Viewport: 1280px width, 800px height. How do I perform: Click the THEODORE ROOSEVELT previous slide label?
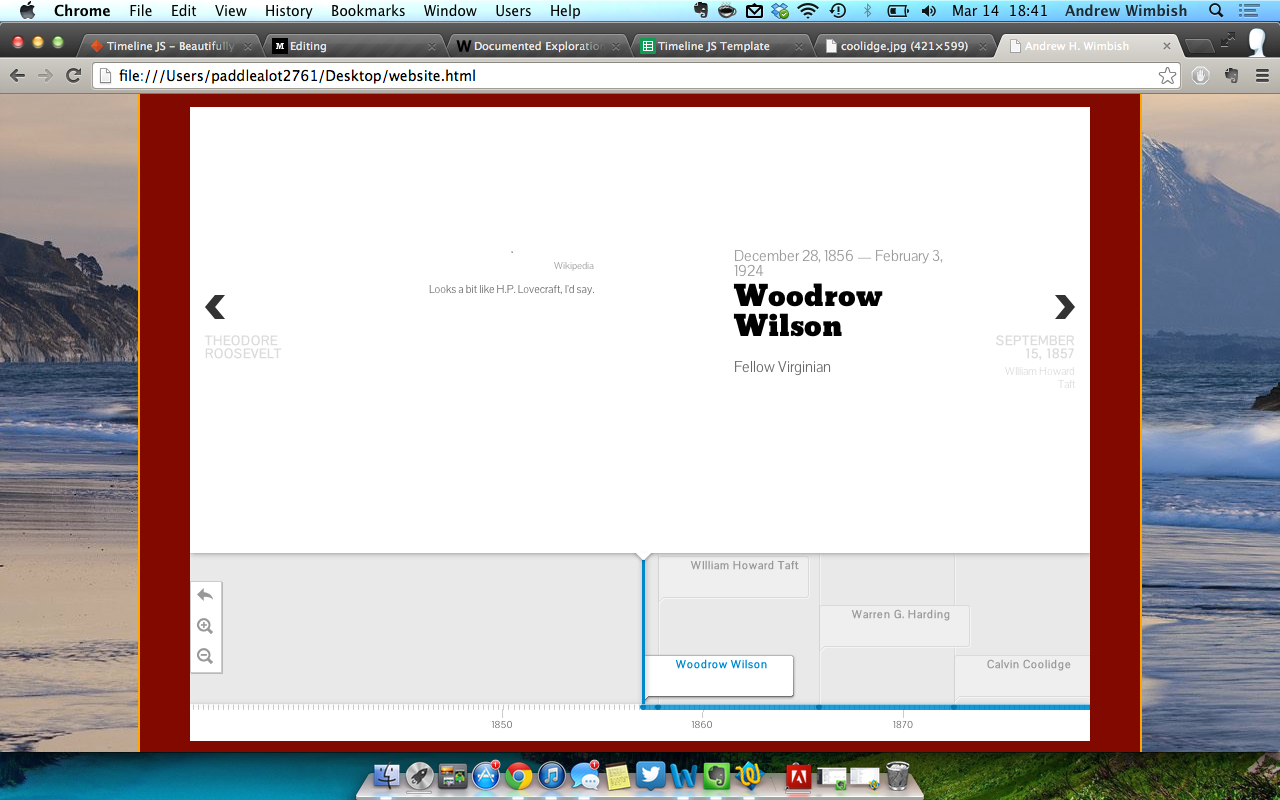pyautogui.click(x=242, y=346)
